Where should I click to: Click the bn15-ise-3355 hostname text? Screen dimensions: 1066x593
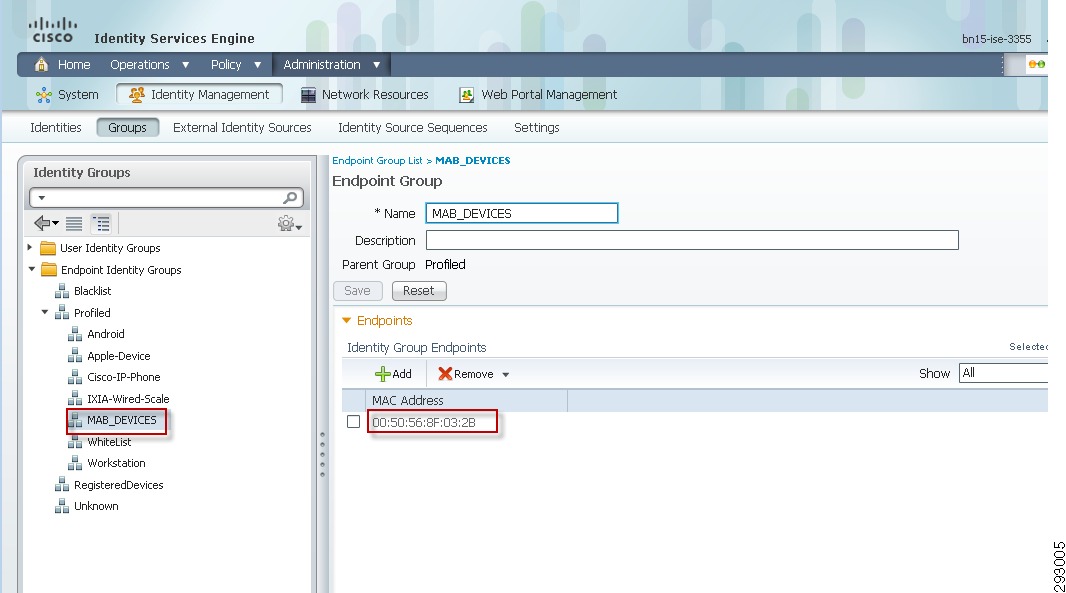coord(997,39)
